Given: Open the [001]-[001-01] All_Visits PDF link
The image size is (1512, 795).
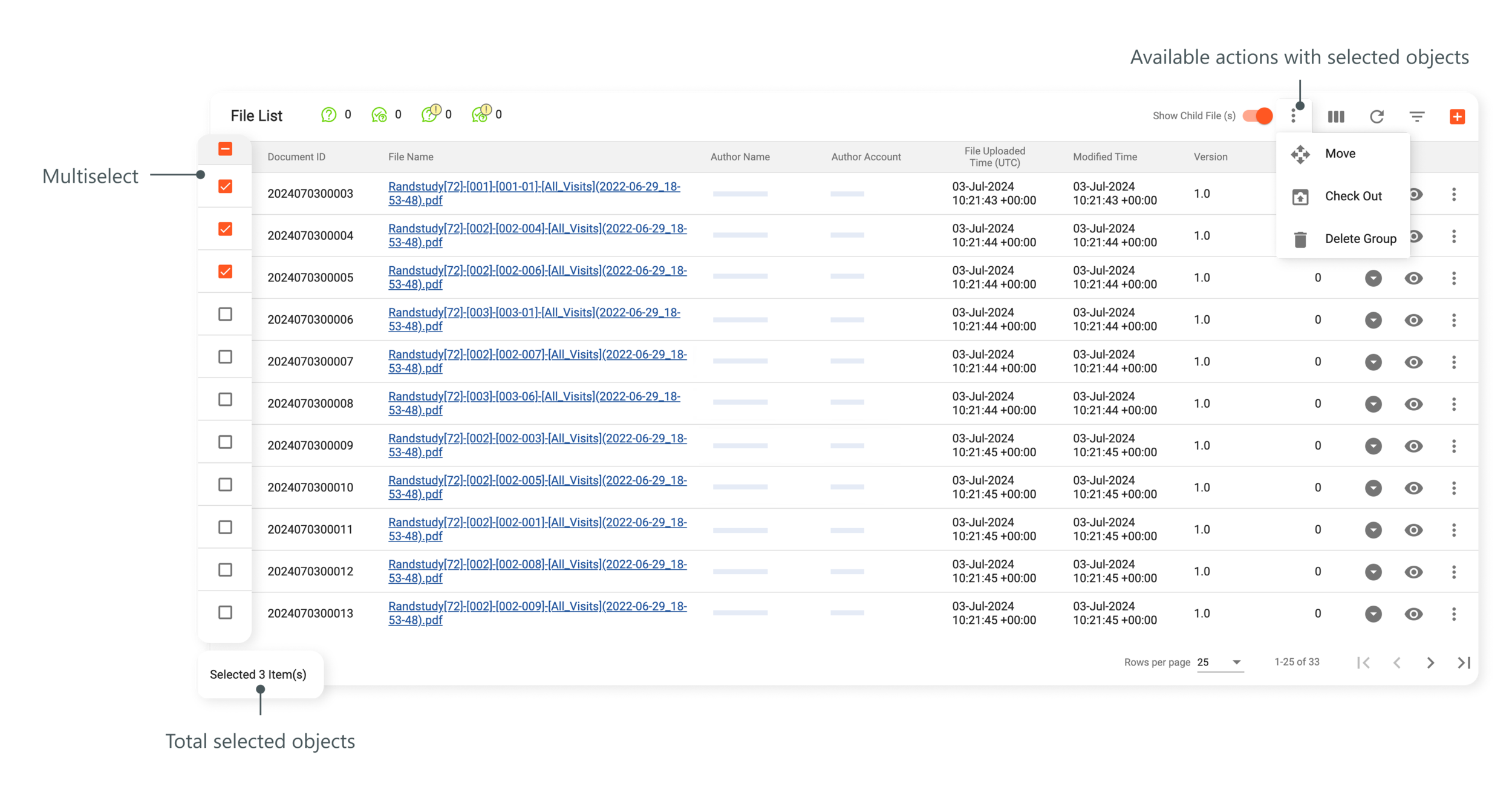Looking at the screenshot, I should point(534,193).
